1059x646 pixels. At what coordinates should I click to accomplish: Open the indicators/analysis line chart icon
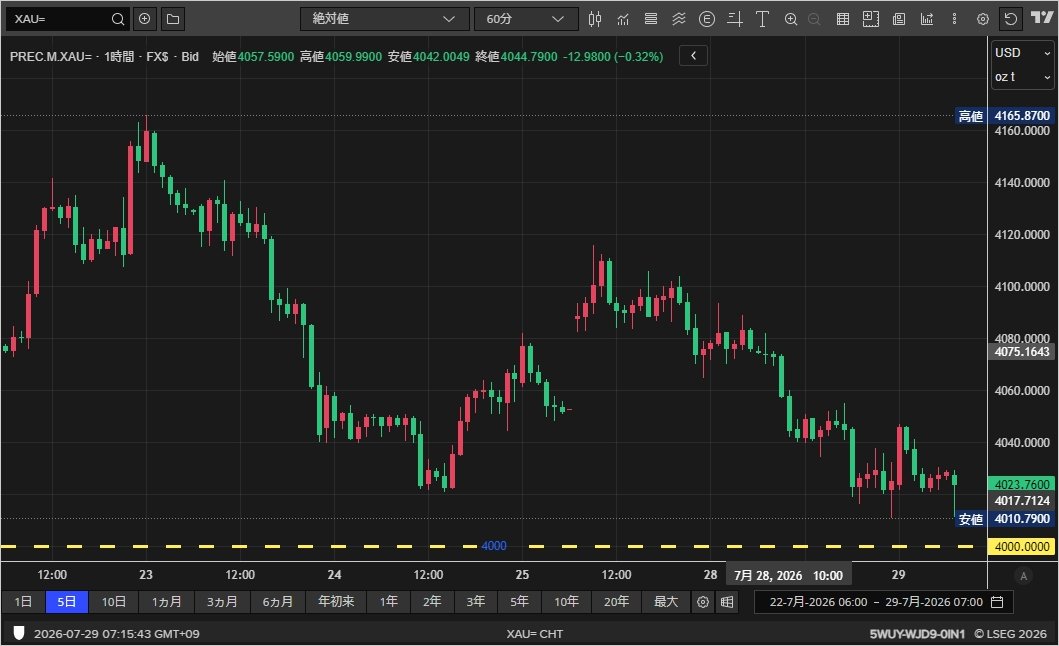[x=623, y=19]
